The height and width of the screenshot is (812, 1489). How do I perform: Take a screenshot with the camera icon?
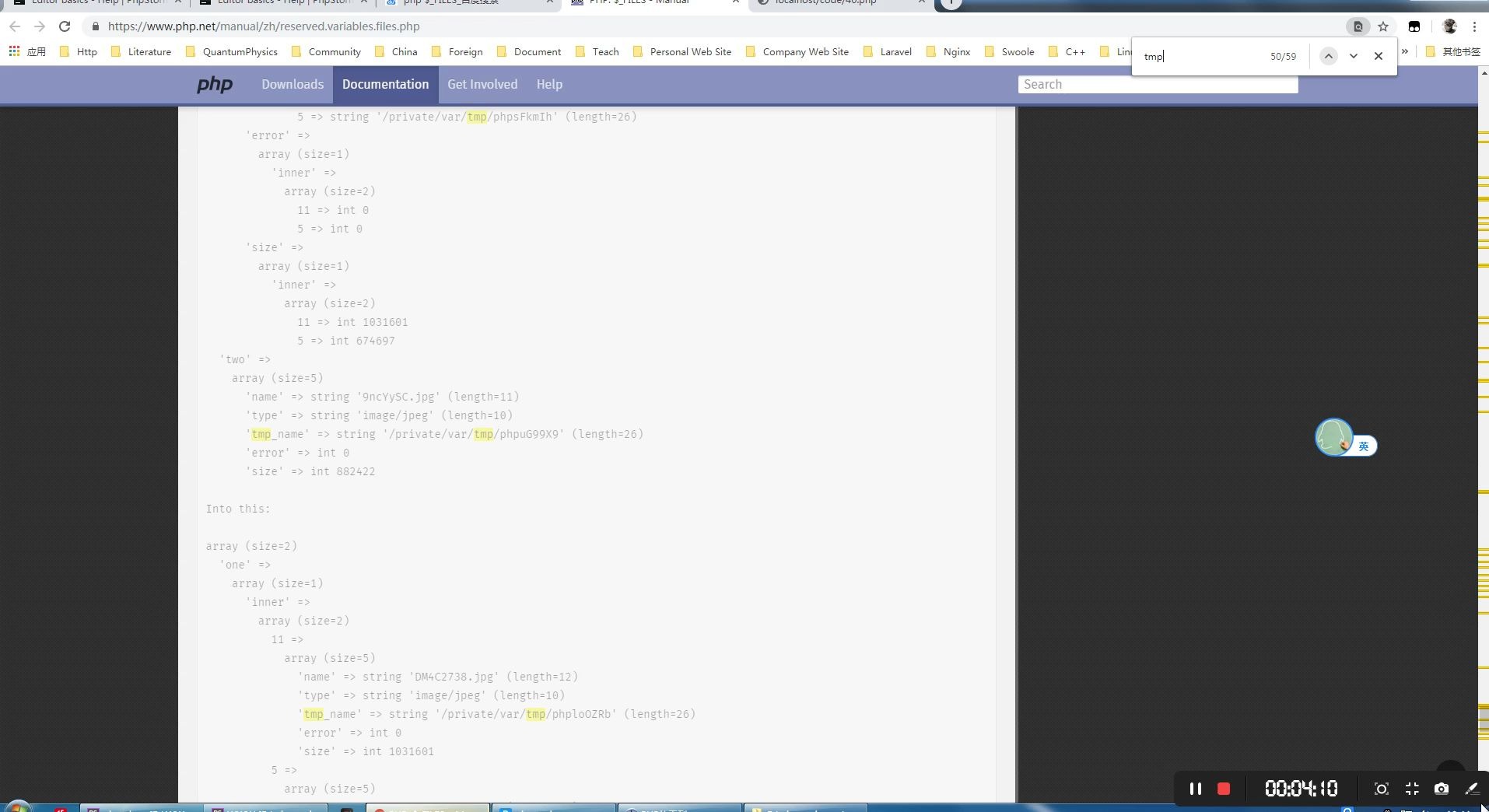tap(1442, 789)
